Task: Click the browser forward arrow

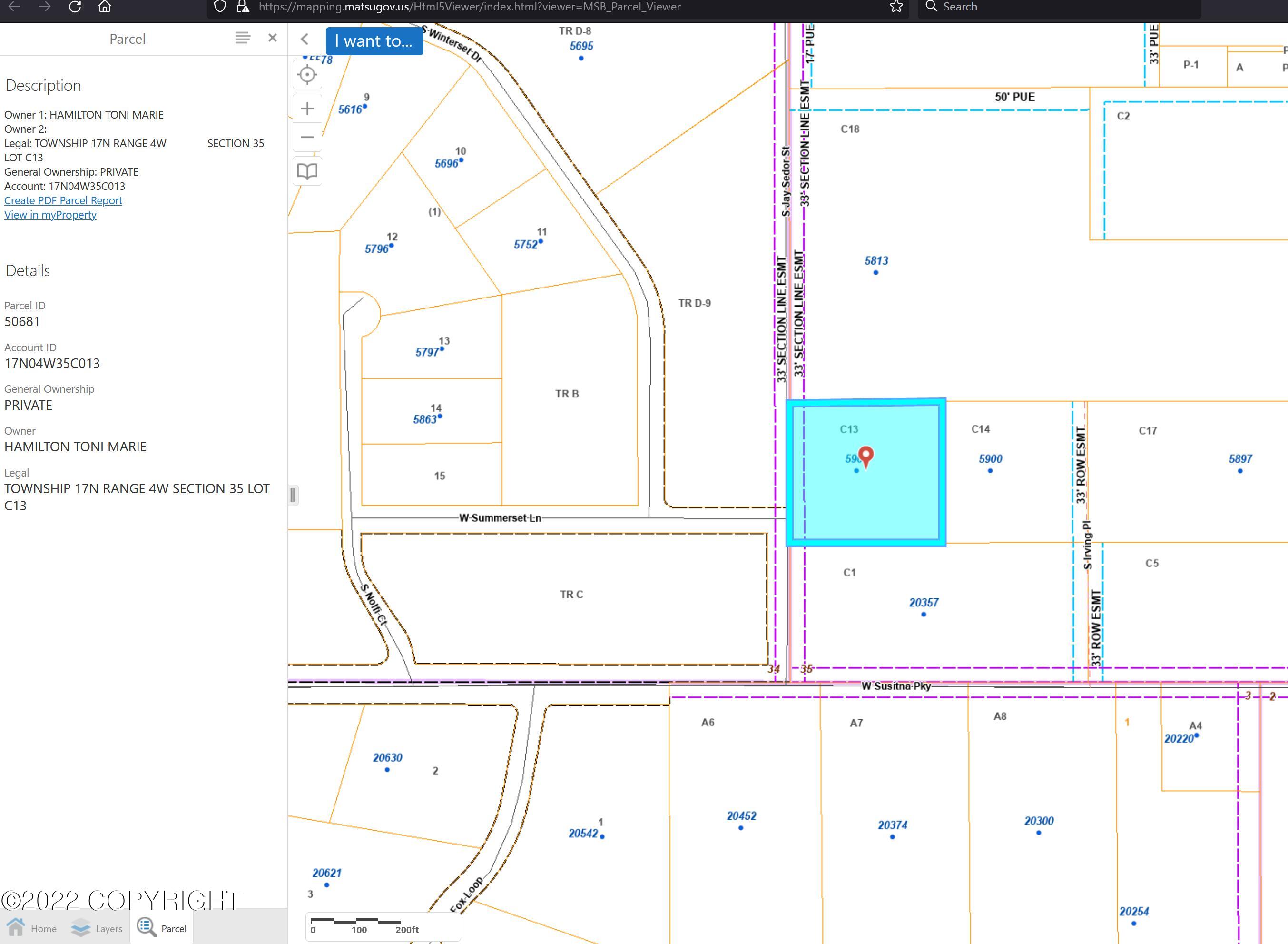Action: [45, 7]
